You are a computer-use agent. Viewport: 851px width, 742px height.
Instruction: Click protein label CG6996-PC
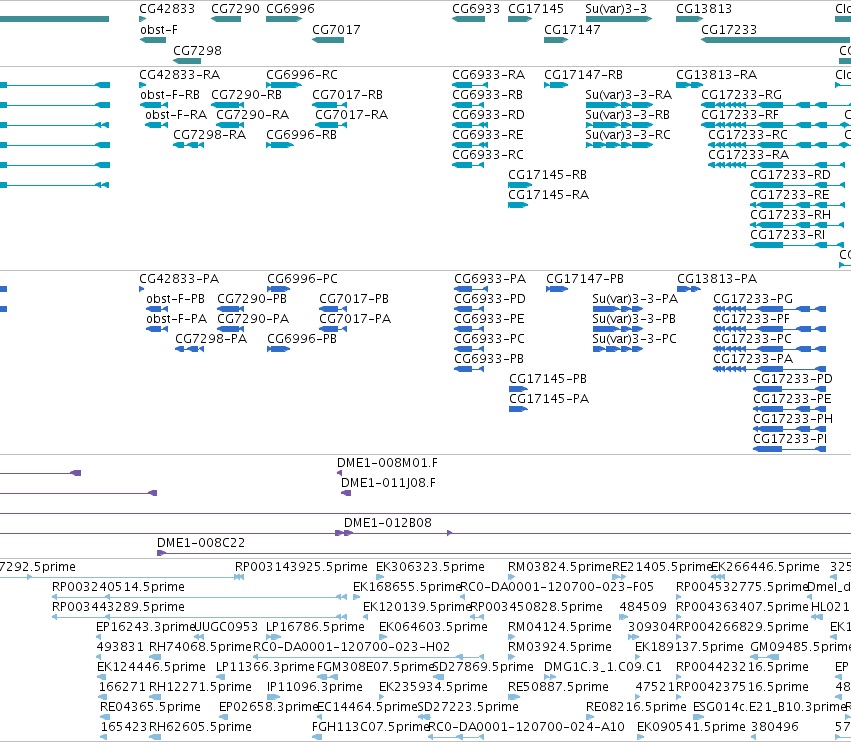(x=302, y=279)
